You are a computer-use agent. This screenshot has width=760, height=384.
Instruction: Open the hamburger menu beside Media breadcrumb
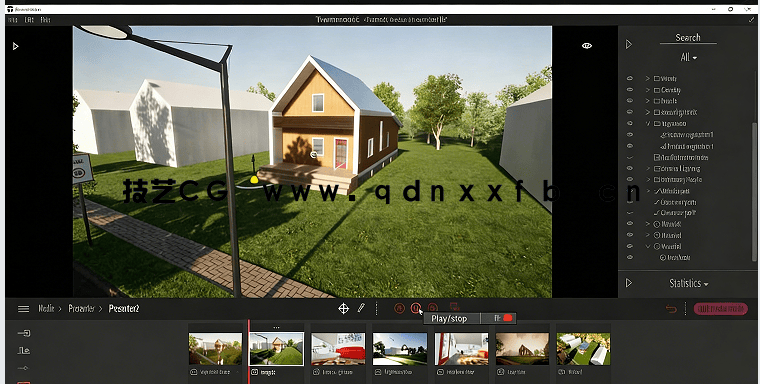click(23, 308)
